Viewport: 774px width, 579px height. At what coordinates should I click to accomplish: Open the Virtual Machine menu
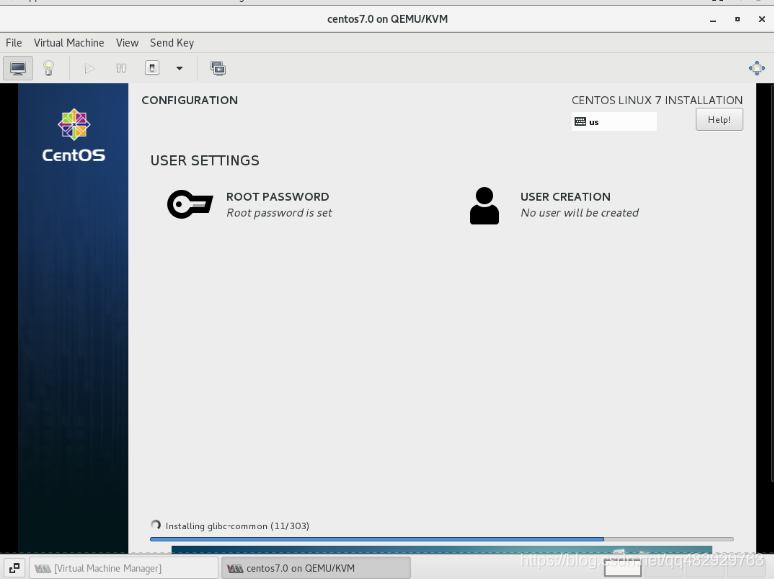[69, 43]
